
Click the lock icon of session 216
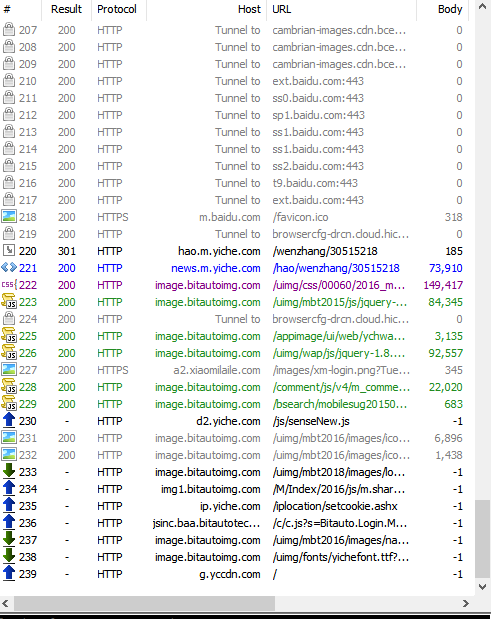(x=9, y=182)
